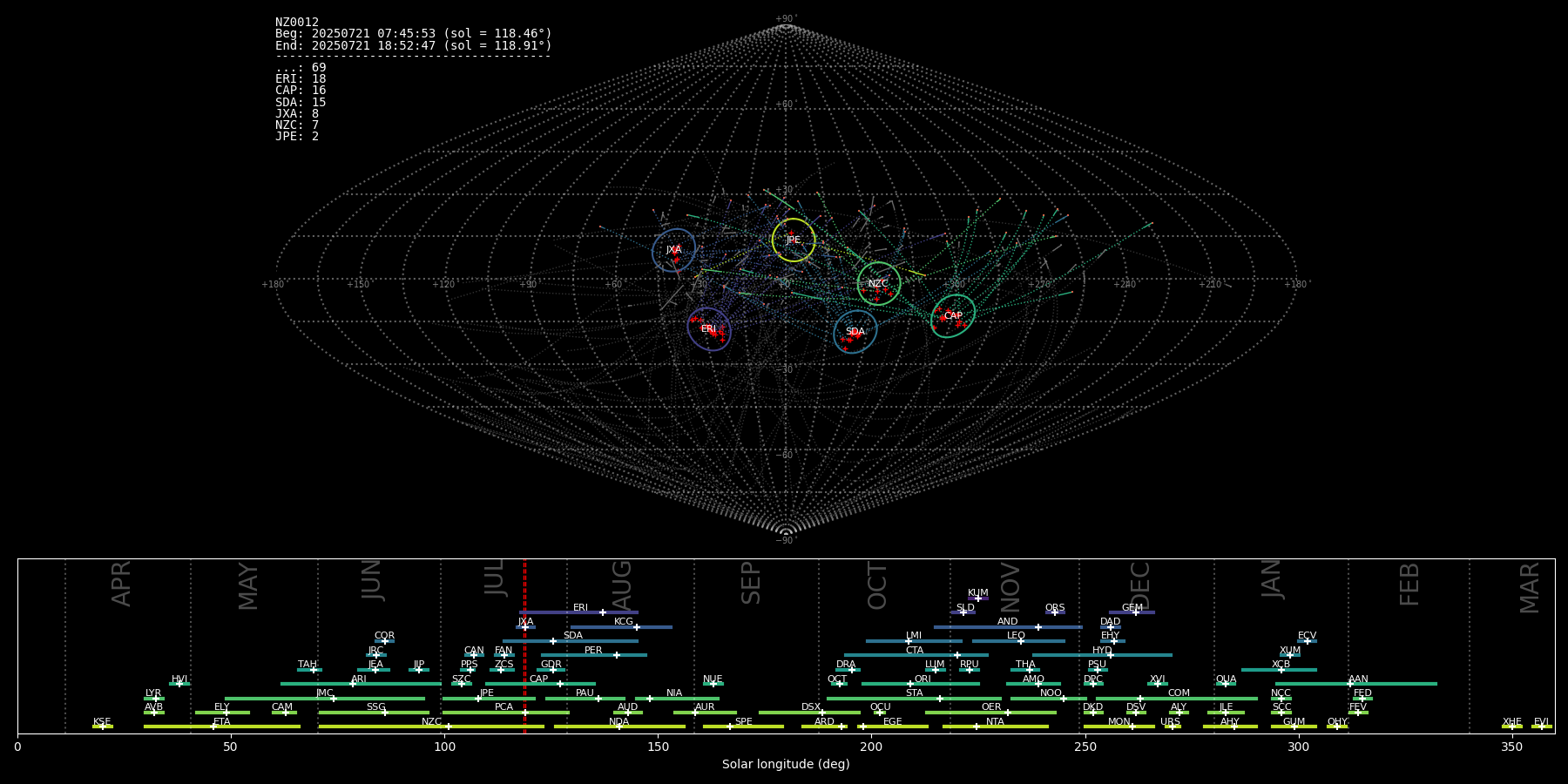Click the LEO shower bar in the timeline
The width and height of the screenshot is (1568, 784).
pyautogui.click(x=1018, y=641)
